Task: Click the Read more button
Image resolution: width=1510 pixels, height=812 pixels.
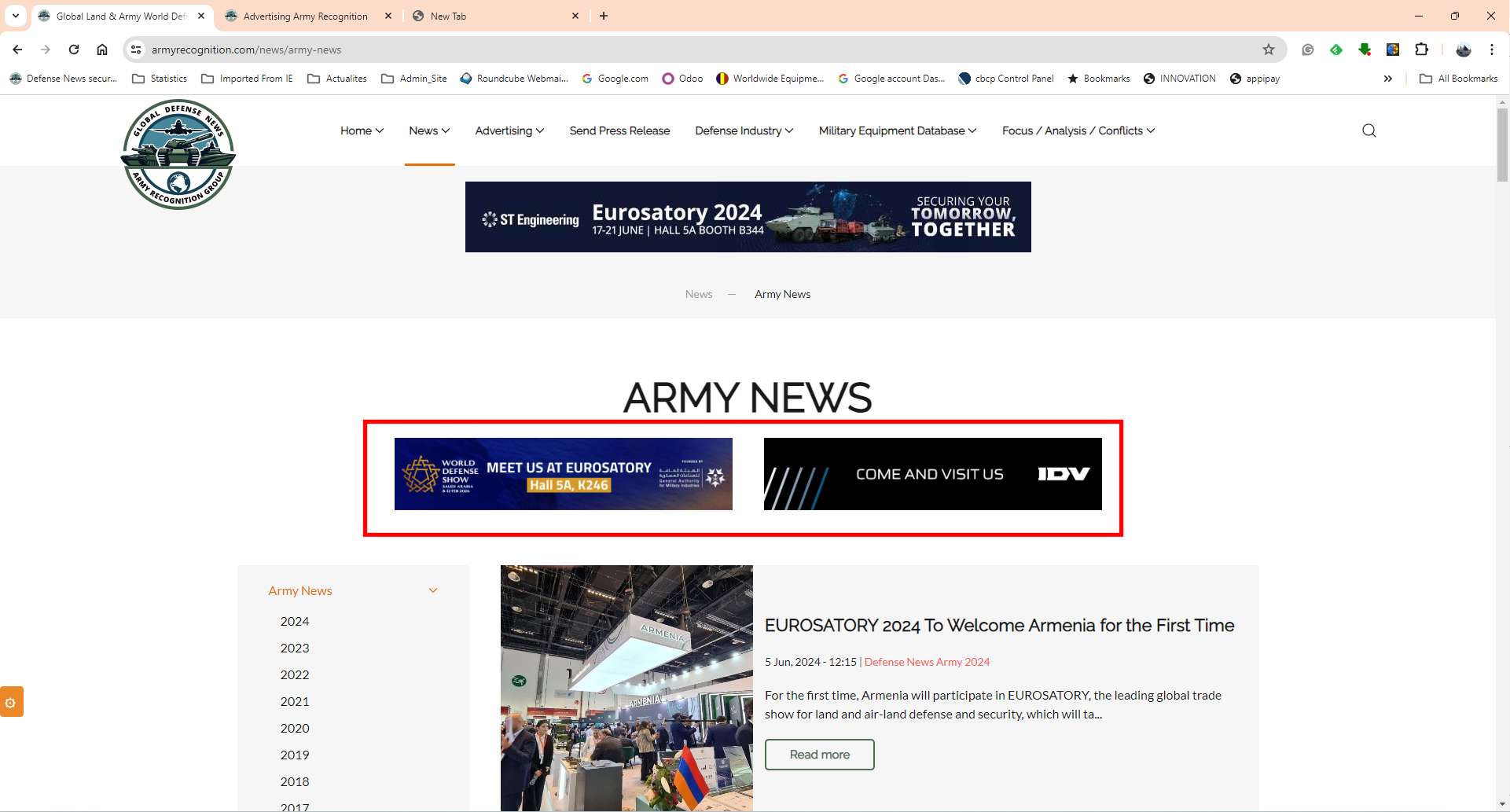Action: click(x=819, y=755)
